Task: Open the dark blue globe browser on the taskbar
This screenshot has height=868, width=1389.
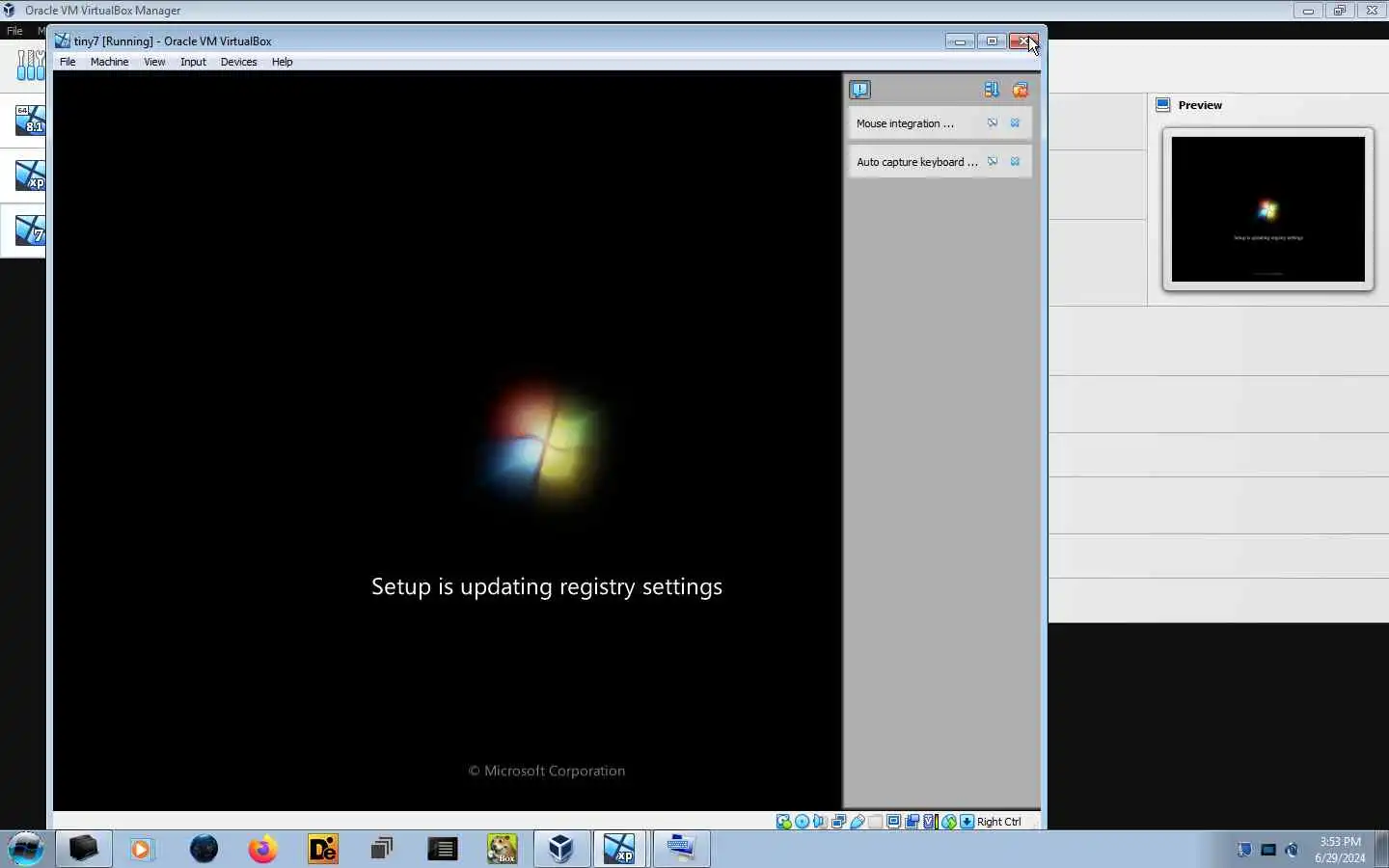Action: [x=204, y=849]
